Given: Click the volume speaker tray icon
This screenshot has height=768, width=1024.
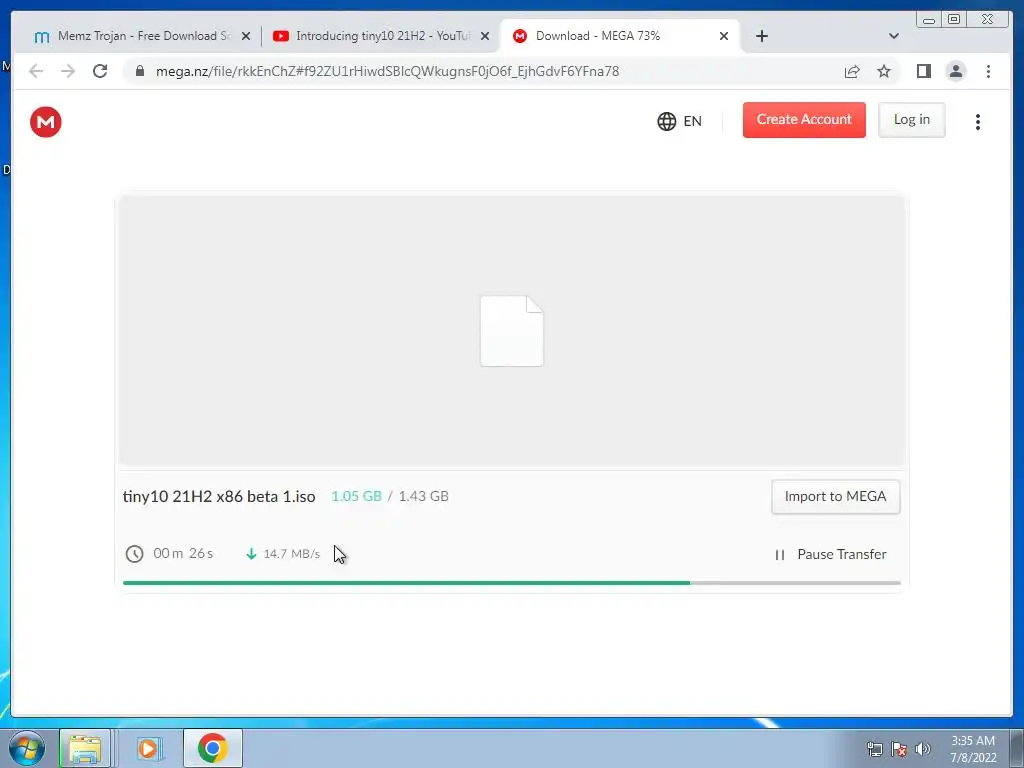Looking at the screenshot, I should [x=923, y=749].
